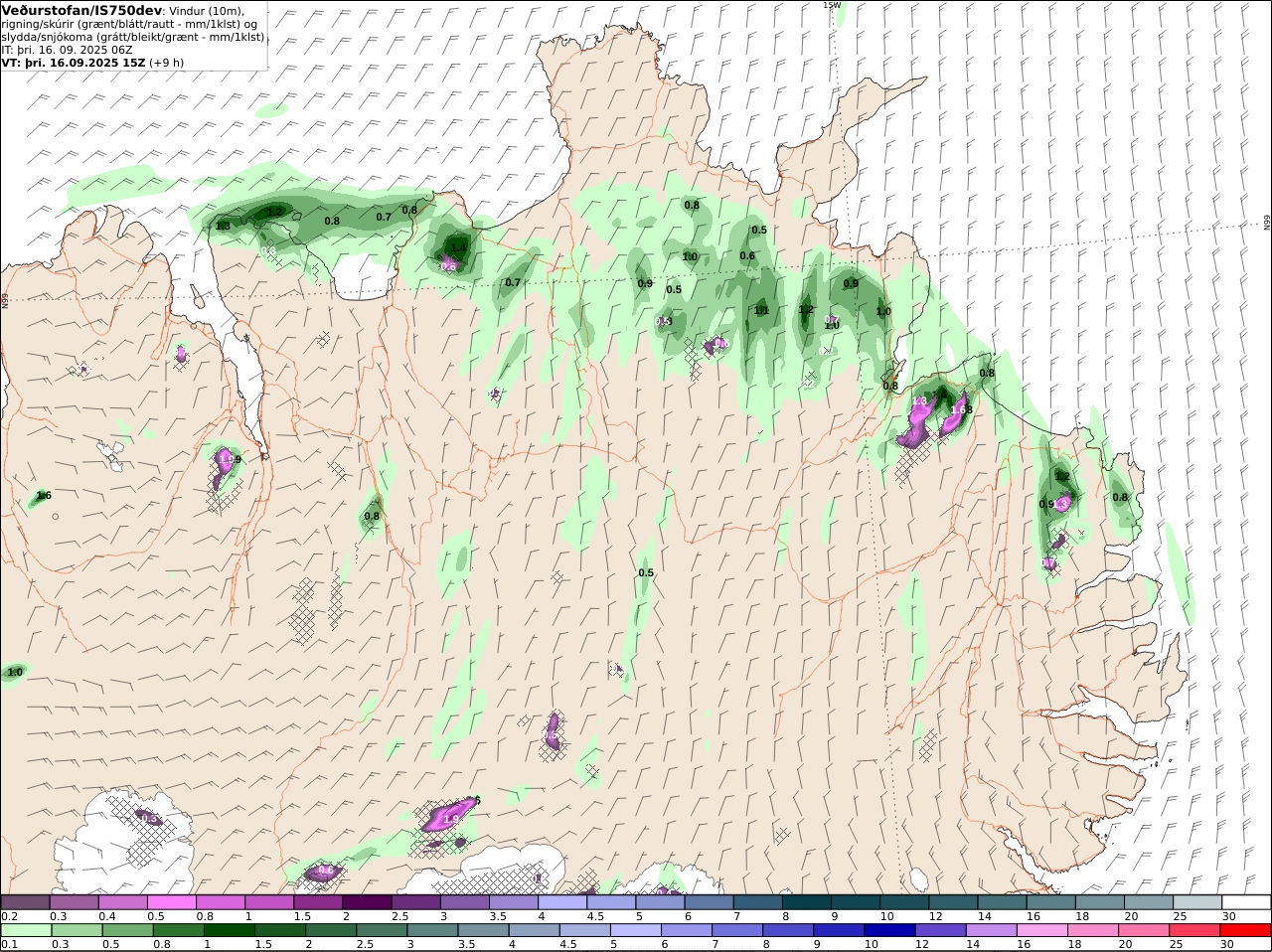Click the 'IT: þri. 16. 09. 2025 06Z' line
This screenshot has height=952, width=1272.
point(67,50)
